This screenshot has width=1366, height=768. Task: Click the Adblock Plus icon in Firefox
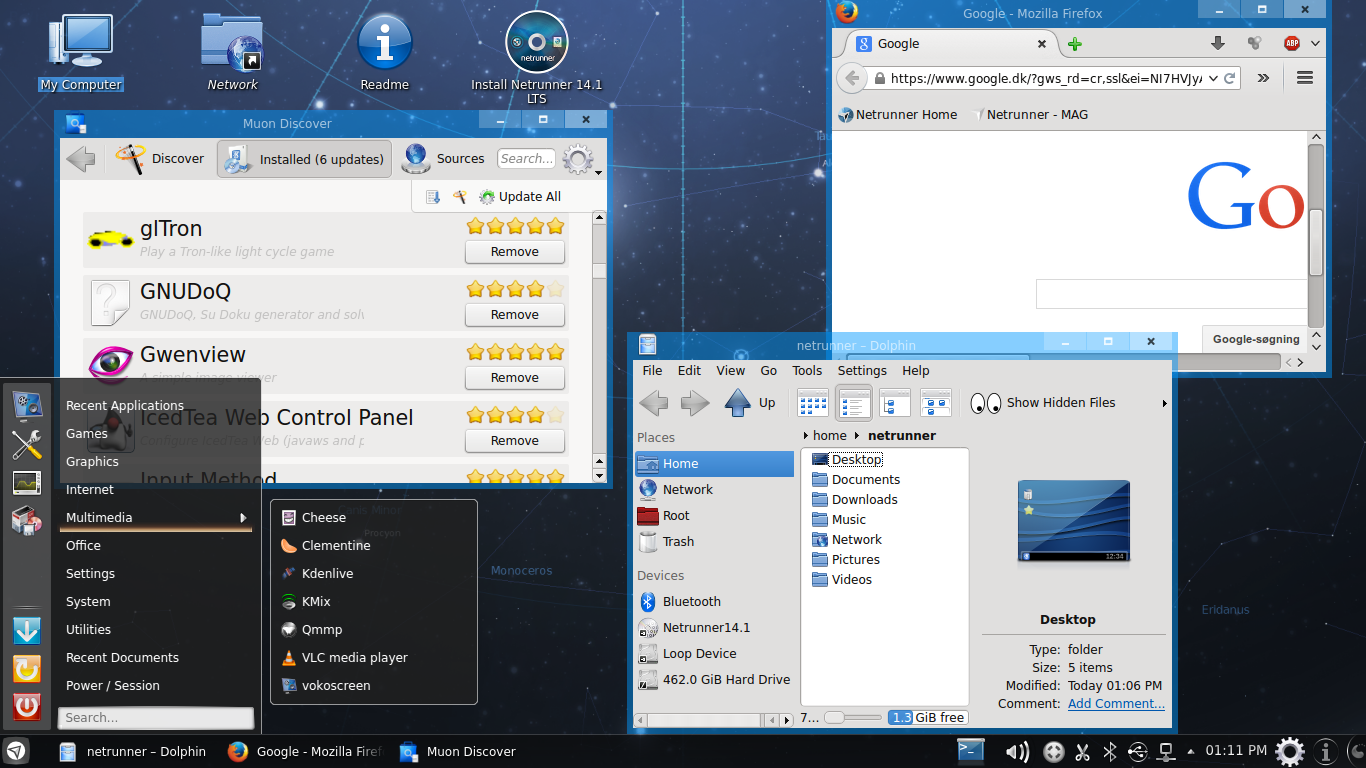1291,43
